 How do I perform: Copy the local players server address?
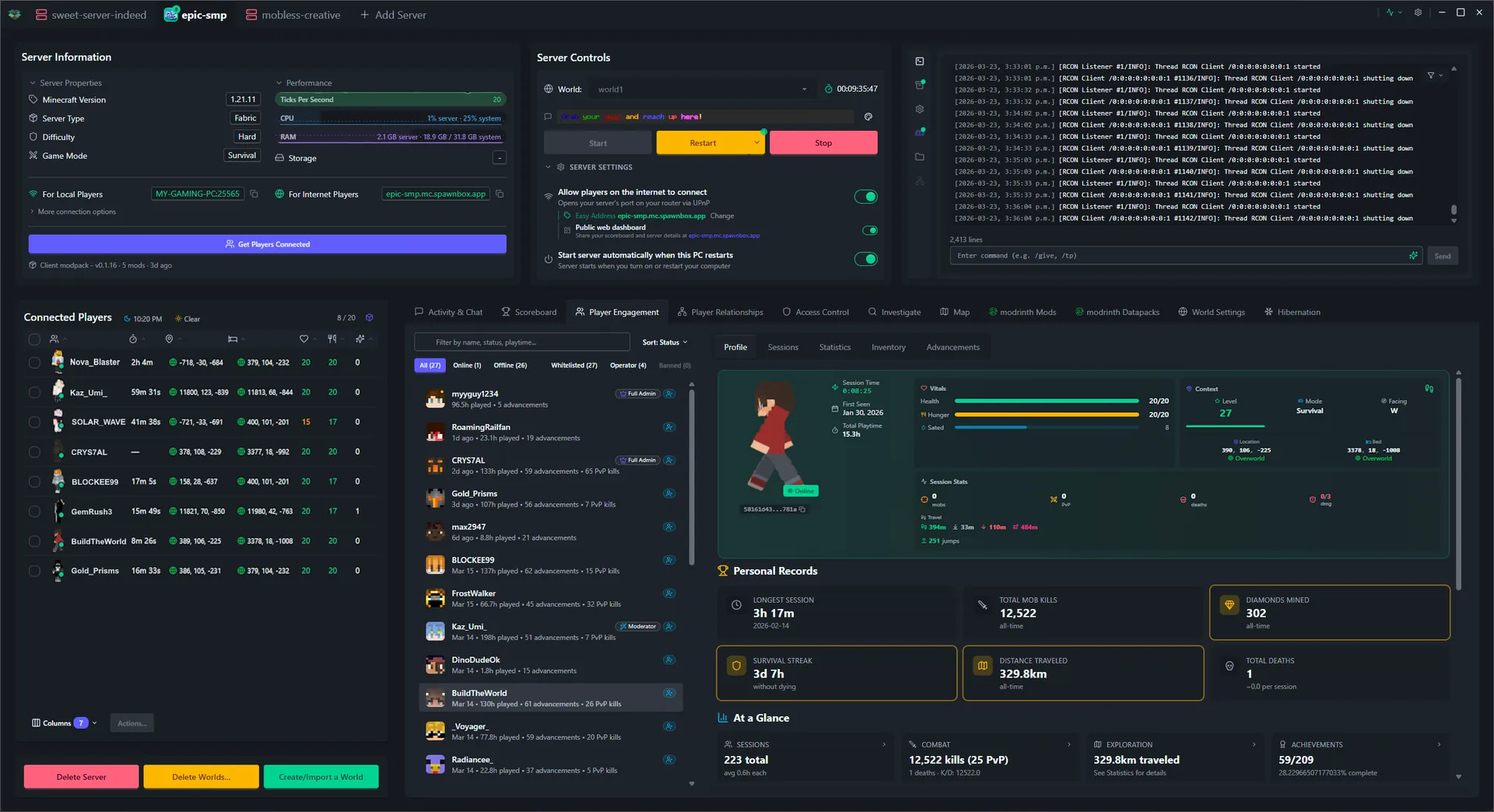254,194
